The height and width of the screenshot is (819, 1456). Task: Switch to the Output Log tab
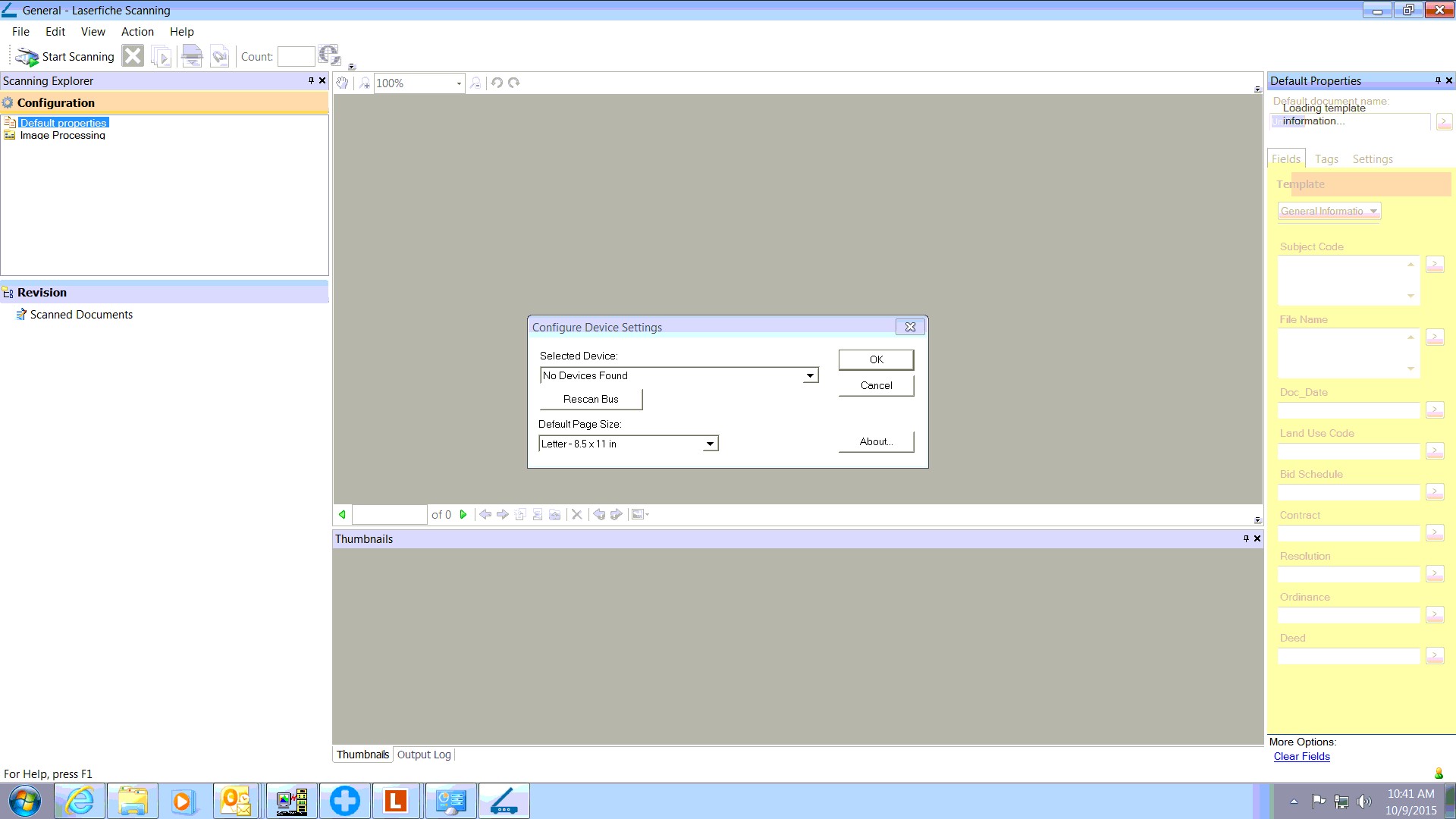click(424, 755)
